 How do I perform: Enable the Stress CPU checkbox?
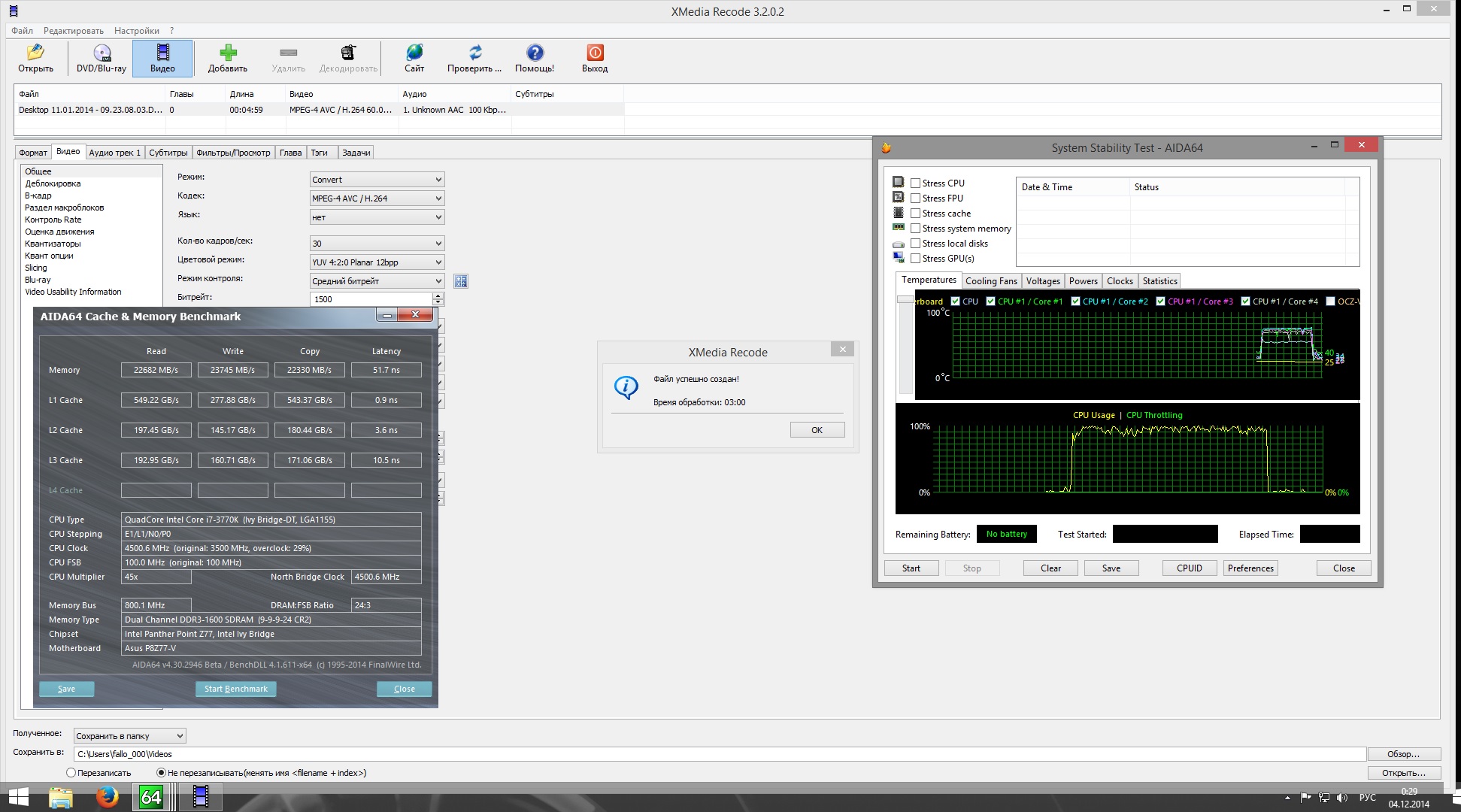coord(915,183)
